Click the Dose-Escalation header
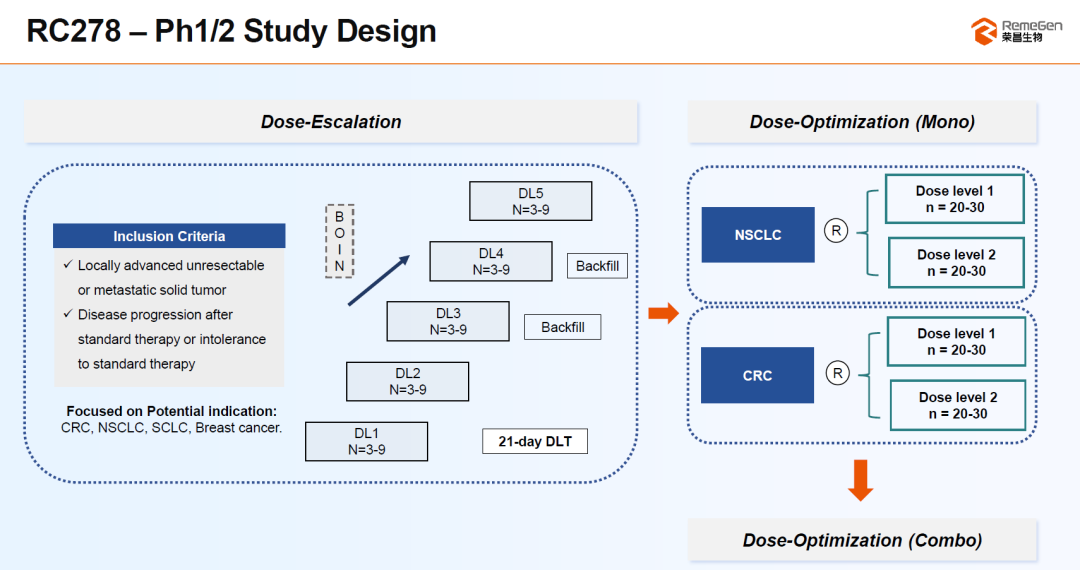Screen dimensions: 1080x570 click(331, 122)
